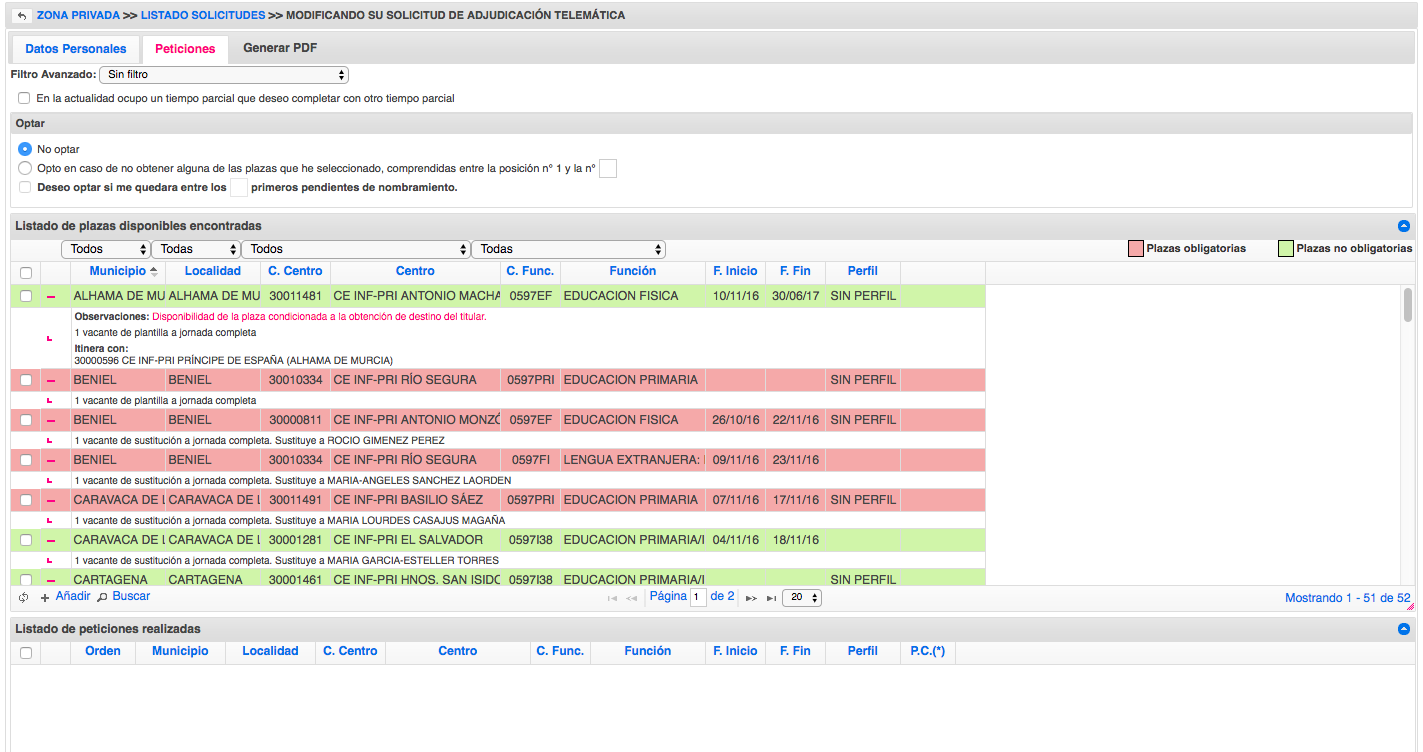Viewport: 1423px width, 752px height.
Task: Click the Añadir button
Action: point(66,596)
